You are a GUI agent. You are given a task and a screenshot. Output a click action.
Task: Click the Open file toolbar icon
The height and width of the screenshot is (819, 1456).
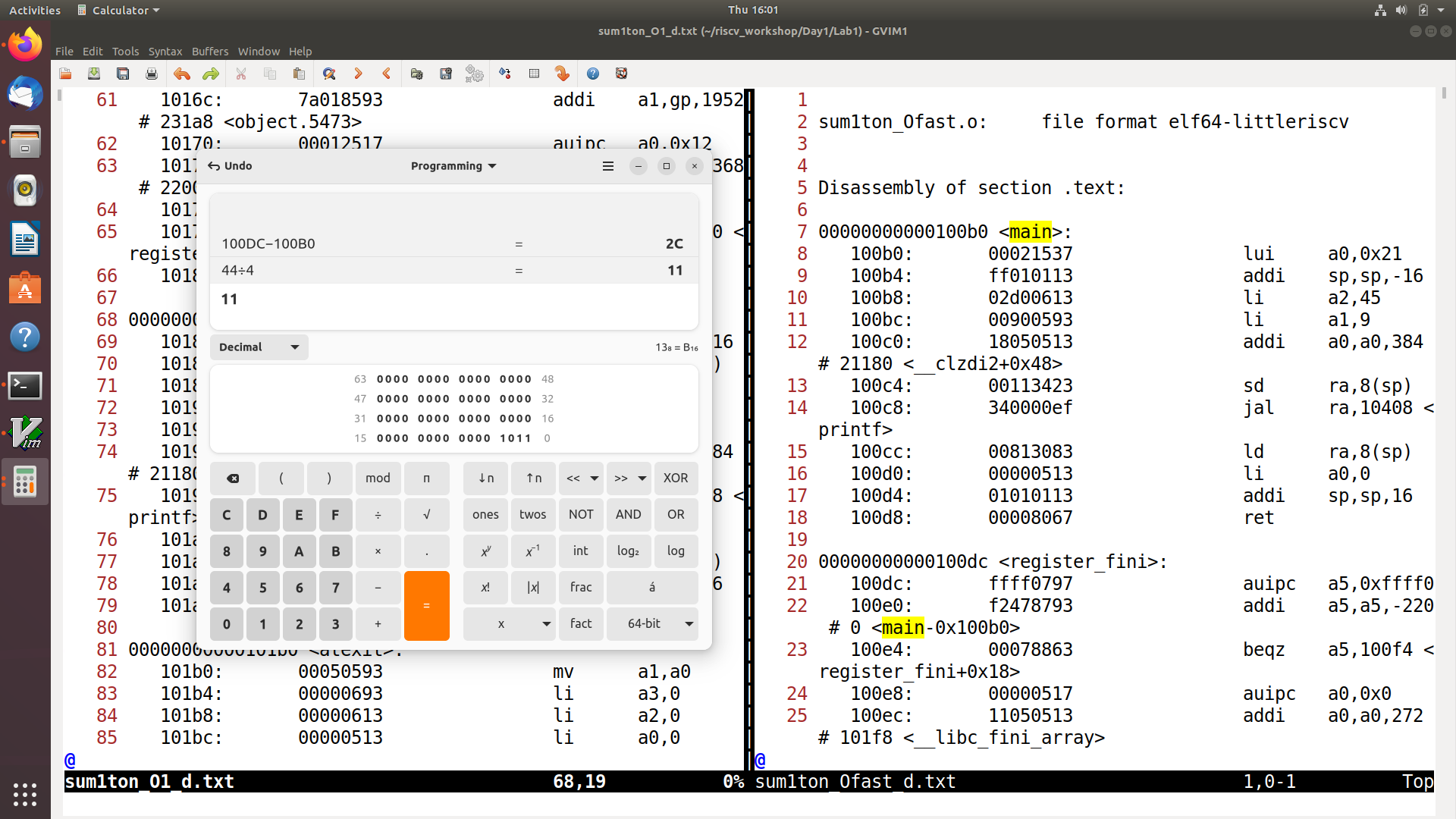65,74
